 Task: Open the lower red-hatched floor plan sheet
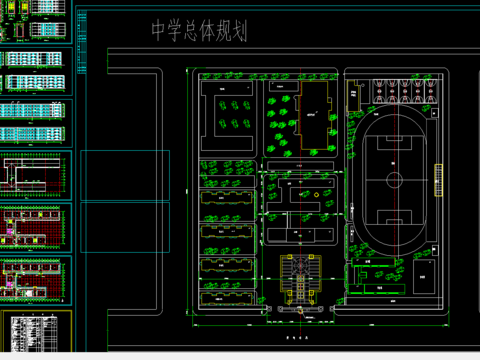(x=36, y=280)
